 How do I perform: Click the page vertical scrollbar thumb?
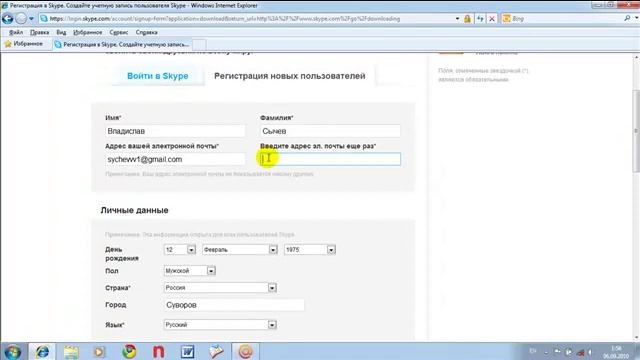[x=636, y=131]
